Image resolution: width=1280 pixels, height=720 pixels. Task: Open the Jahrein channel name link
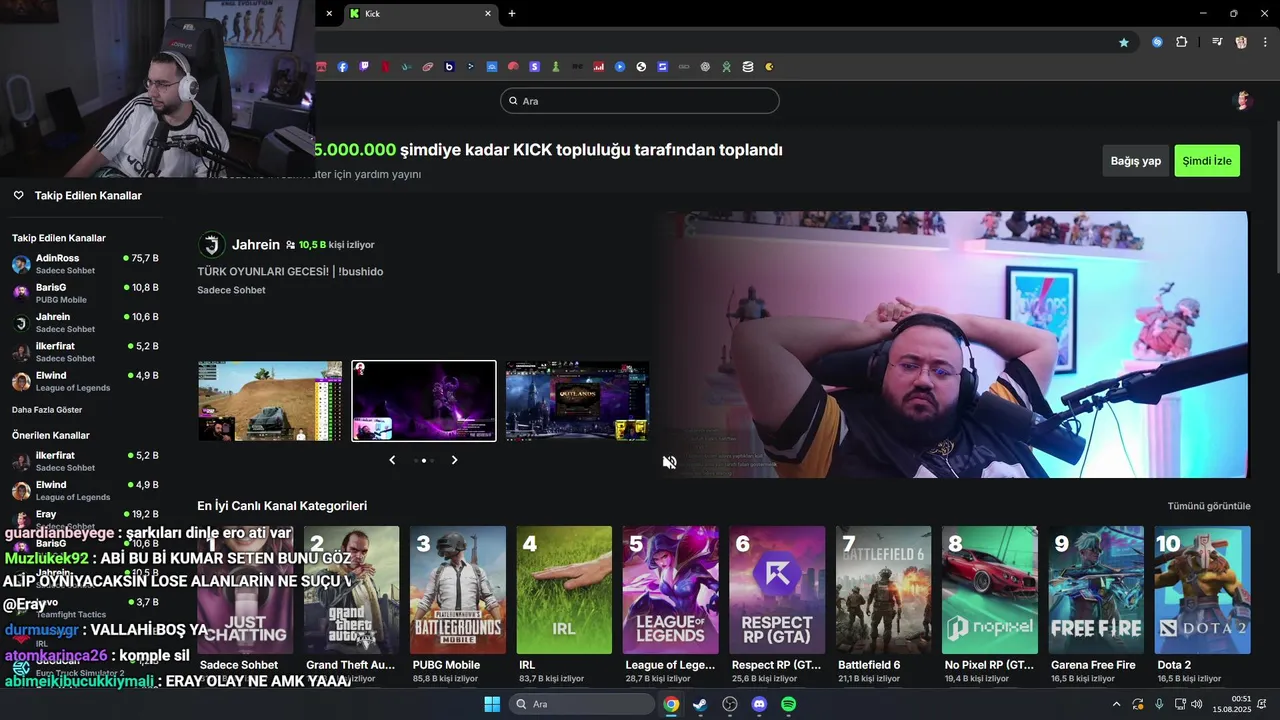[256, 245]
